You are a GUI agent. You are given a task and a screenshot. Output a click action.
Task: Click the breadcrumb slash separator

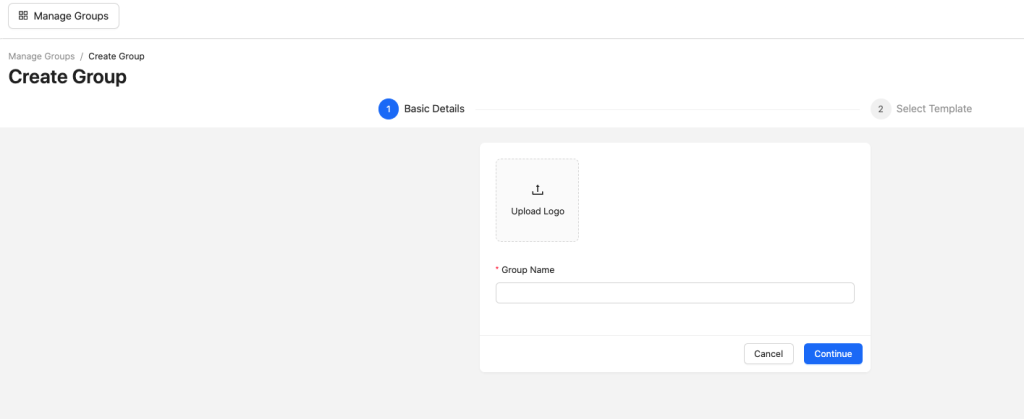tap(81, 56)
